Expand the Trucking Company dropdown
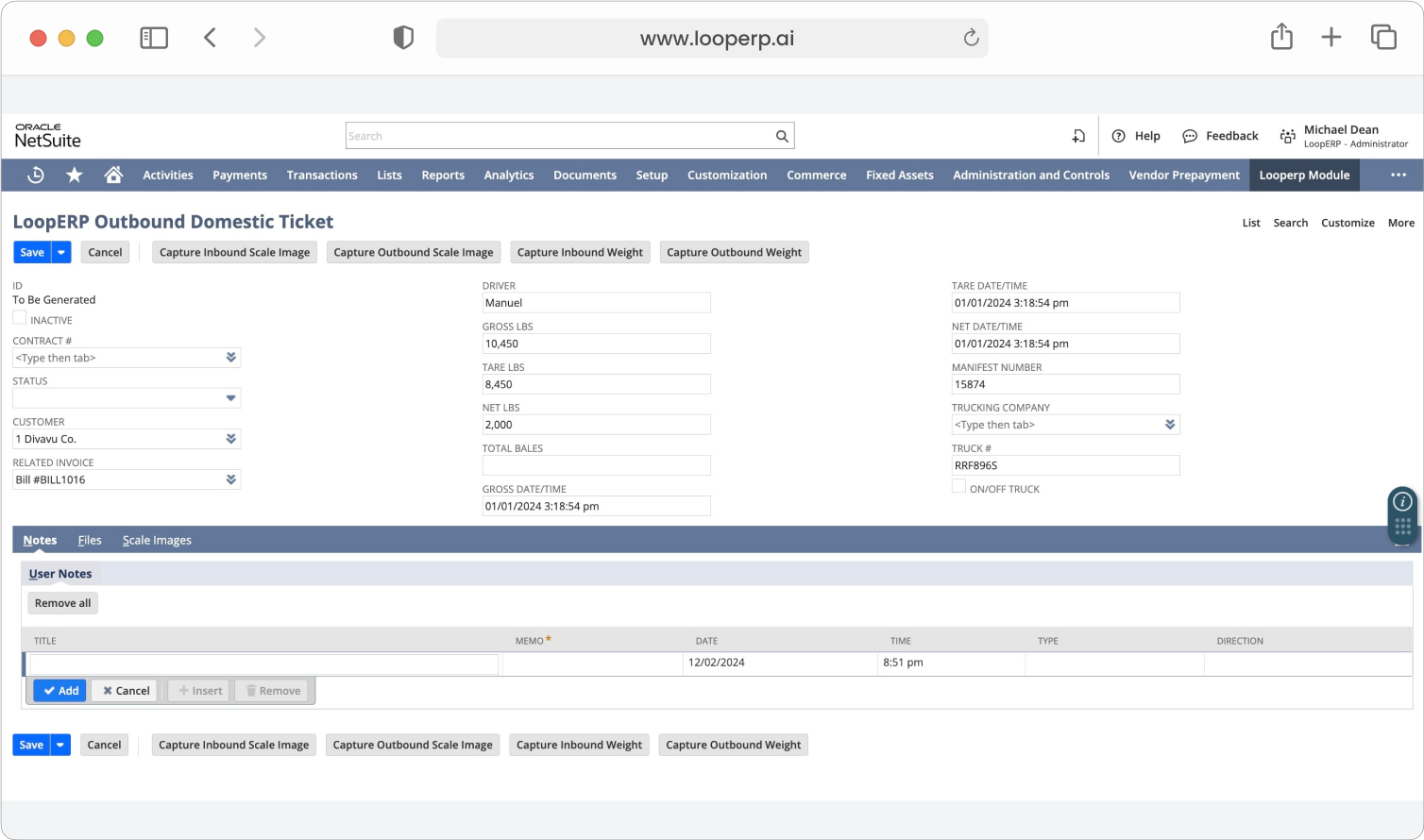The width and height of the screenshot is (1424, 840). [1170, 425]
